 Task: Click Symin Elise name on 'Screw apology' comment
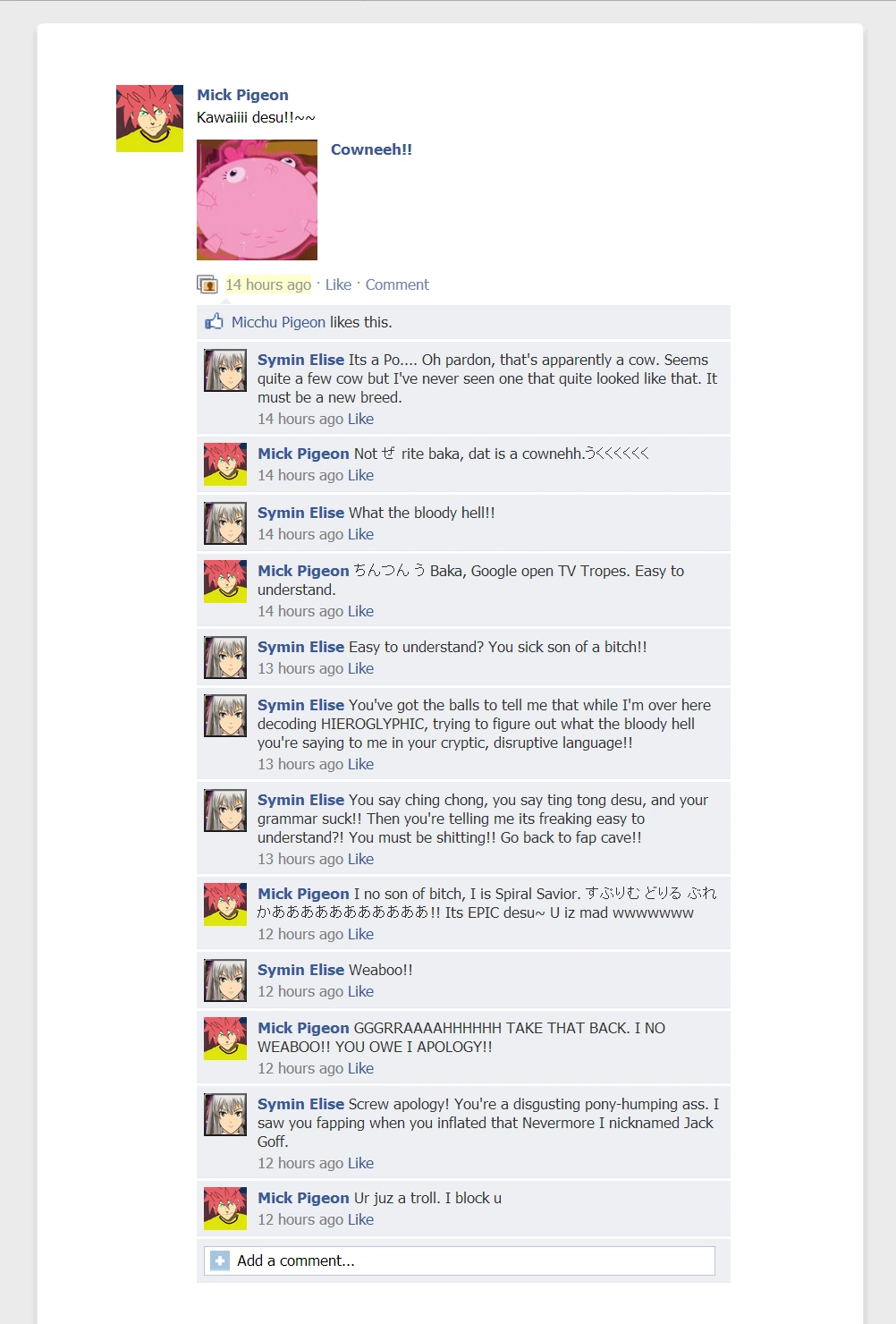tap(300, 1104)
